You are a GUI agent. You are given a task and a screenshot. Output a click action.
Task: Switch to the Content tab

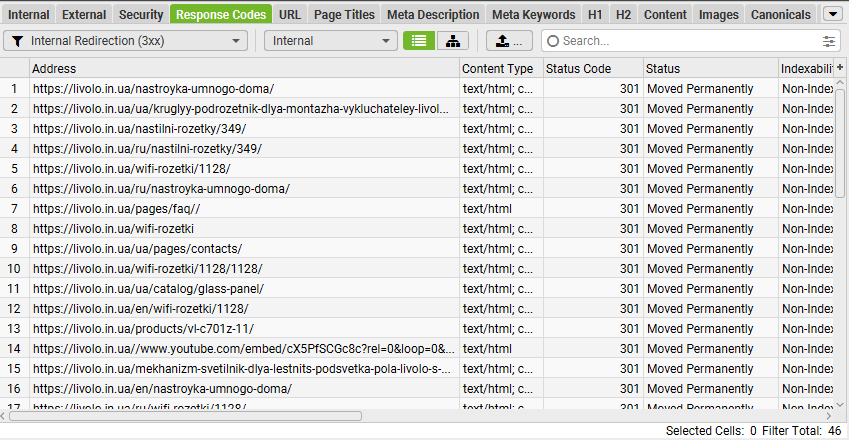[665, 15]
